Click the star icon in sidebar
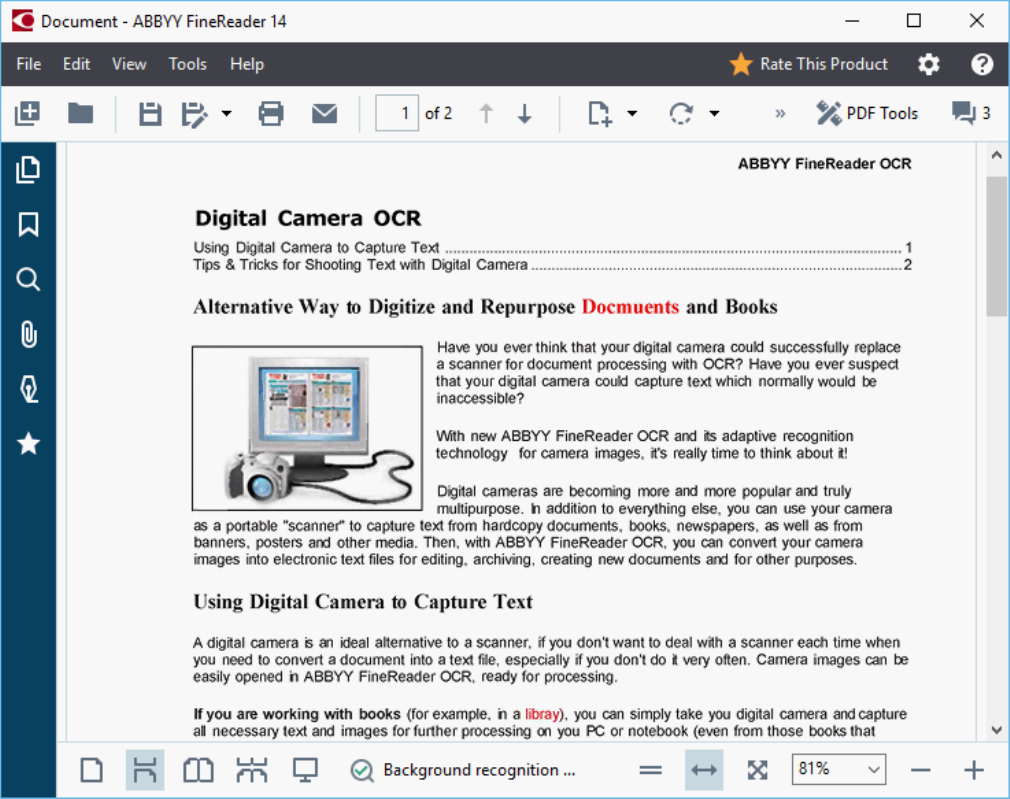This screenshot has width=1010, height=799. [x=28, y=444]
